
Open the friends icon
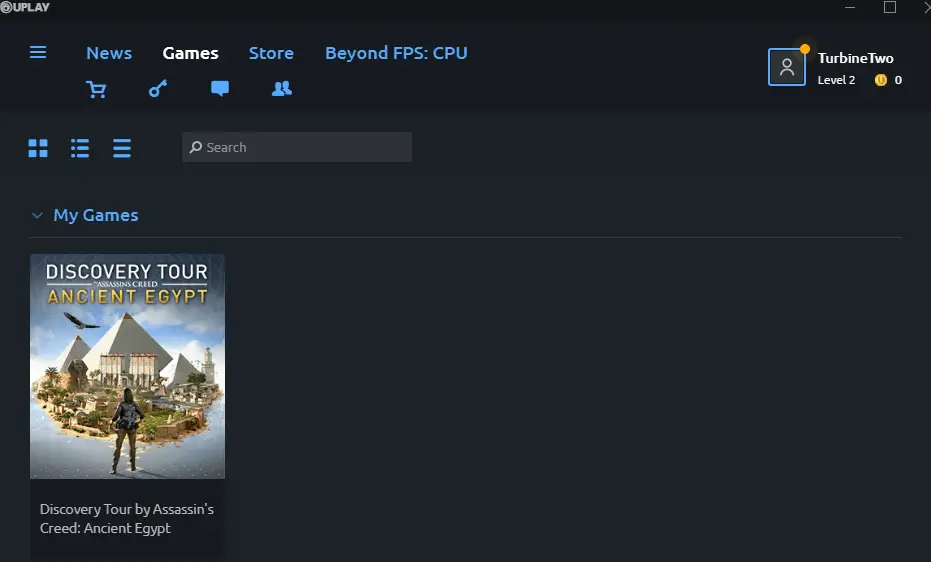pyautogui.click(x=281, y=88)
